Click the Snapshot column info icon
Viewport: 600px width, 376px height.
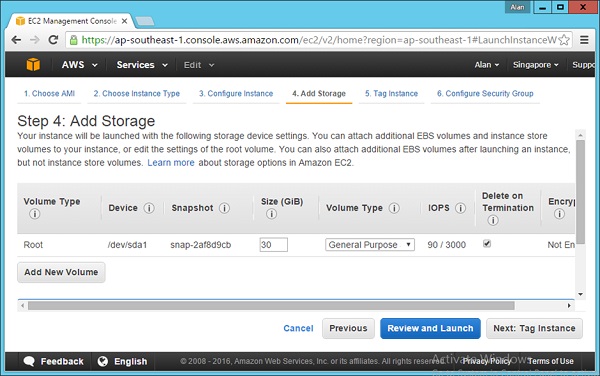(x=224, y=208)
